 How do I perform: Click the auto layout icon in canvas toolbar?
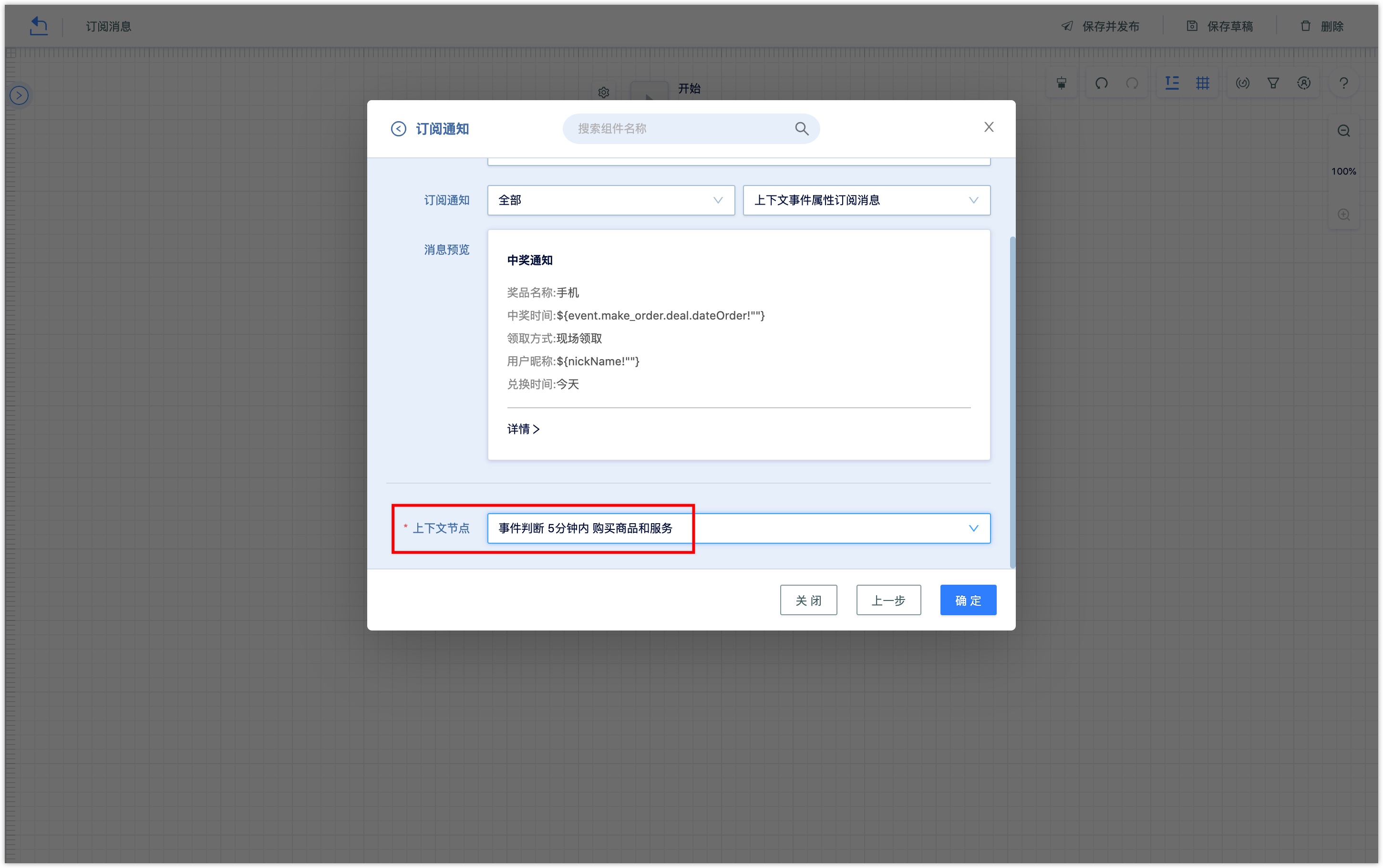(x=1172, y=83)
